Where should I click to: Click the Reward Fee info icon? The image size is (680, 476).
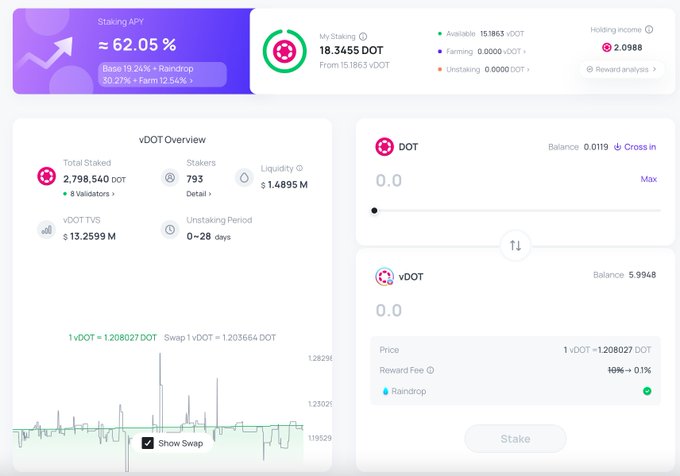point(430,370)
